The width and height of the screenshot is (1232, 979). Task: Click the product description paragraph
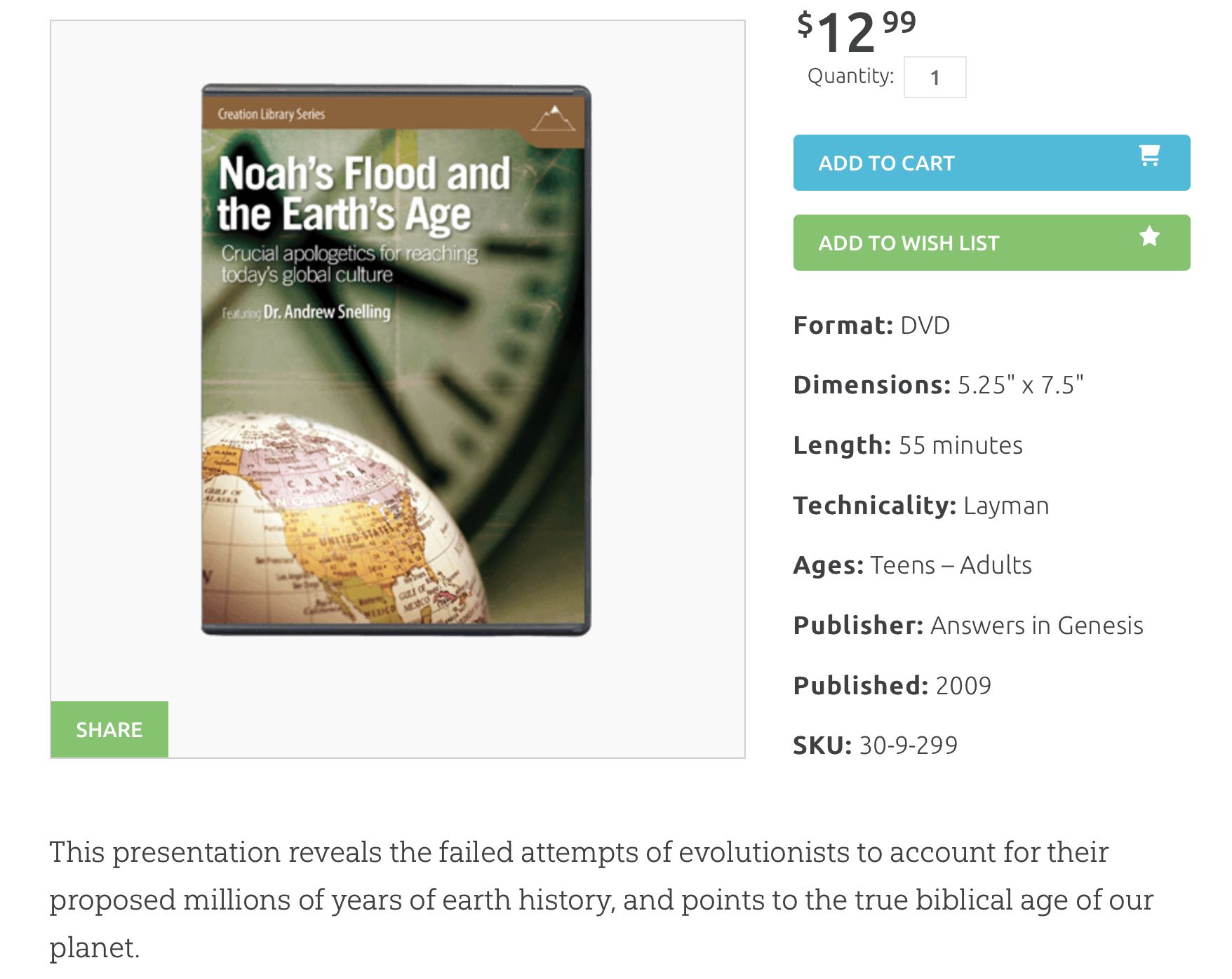click(601, 900)
